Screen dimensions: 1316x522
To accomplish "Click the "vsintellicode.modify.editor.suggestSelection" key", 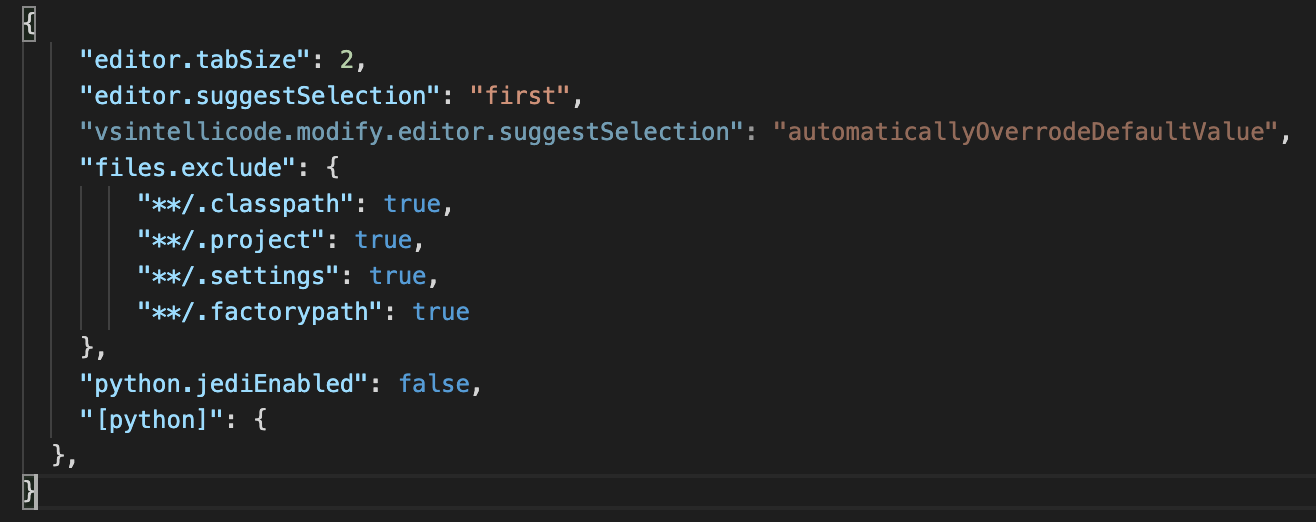I will coord(412,132).
